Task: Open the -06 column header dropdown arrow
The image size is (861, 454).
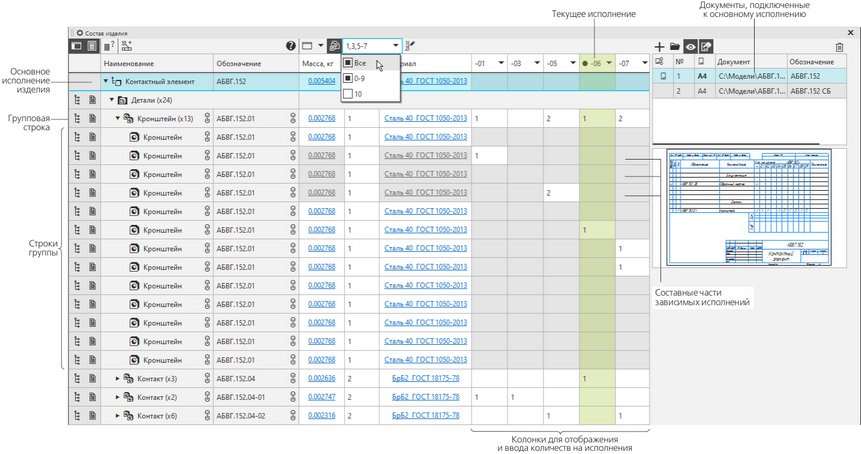Action: 608,63
